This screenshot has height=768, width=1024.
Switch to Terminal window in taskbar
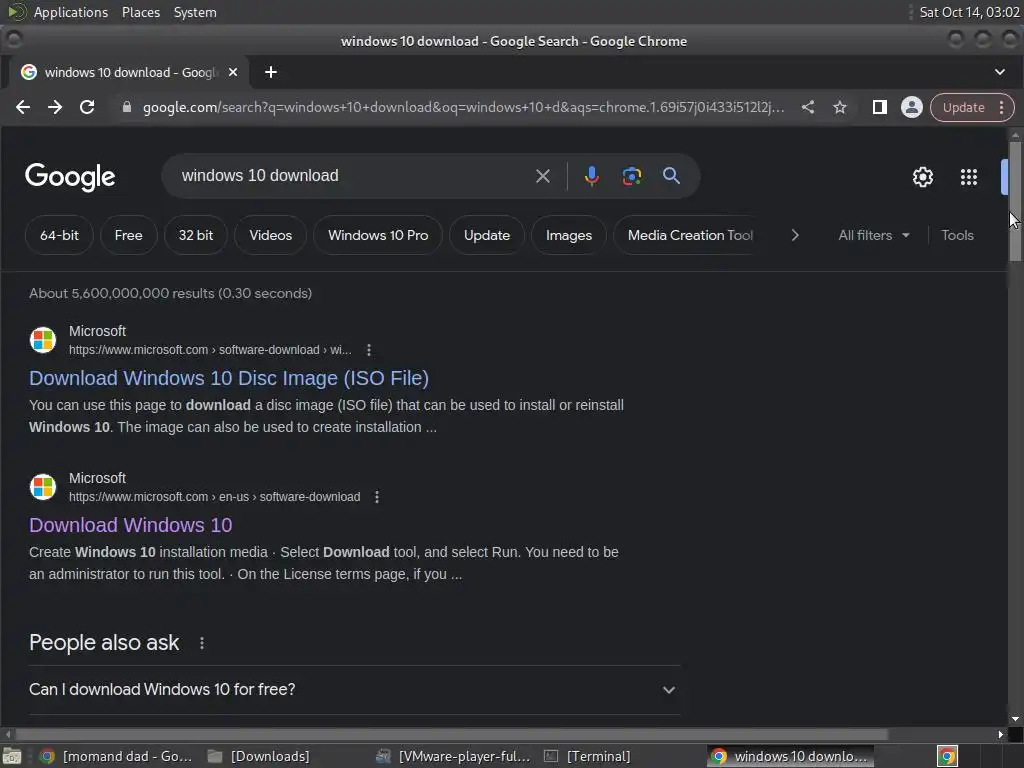pyautogui.click(x=588, y=756)
